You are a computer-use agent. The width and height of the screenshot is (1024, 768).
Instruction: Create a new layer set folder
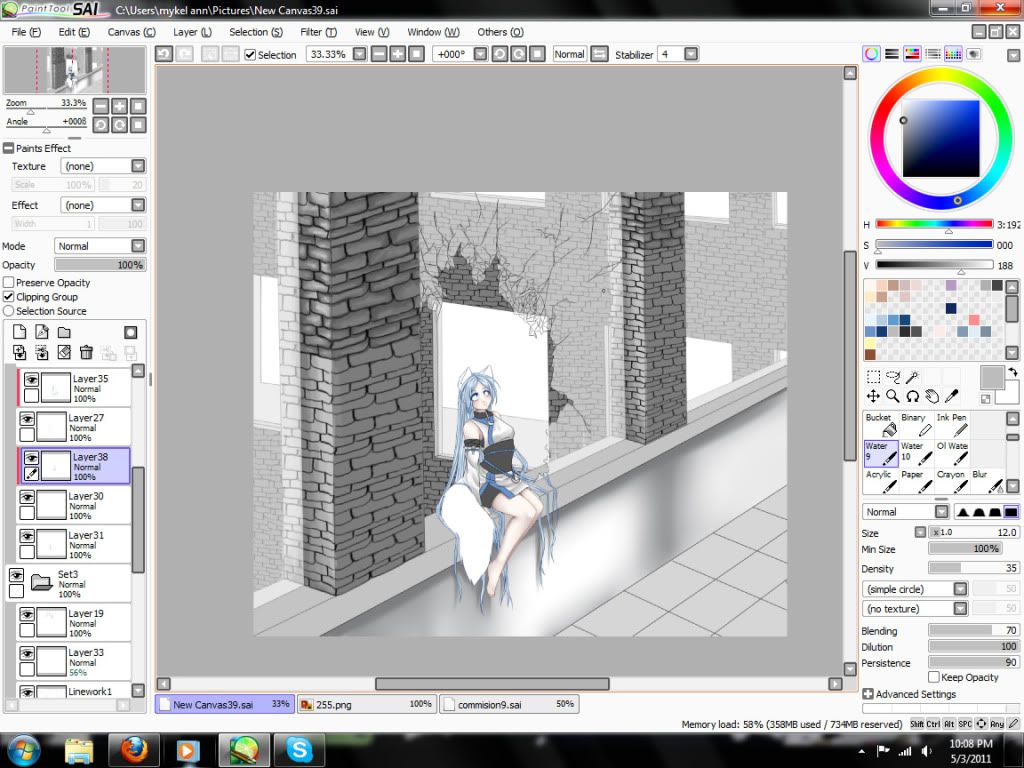point(64,332)
